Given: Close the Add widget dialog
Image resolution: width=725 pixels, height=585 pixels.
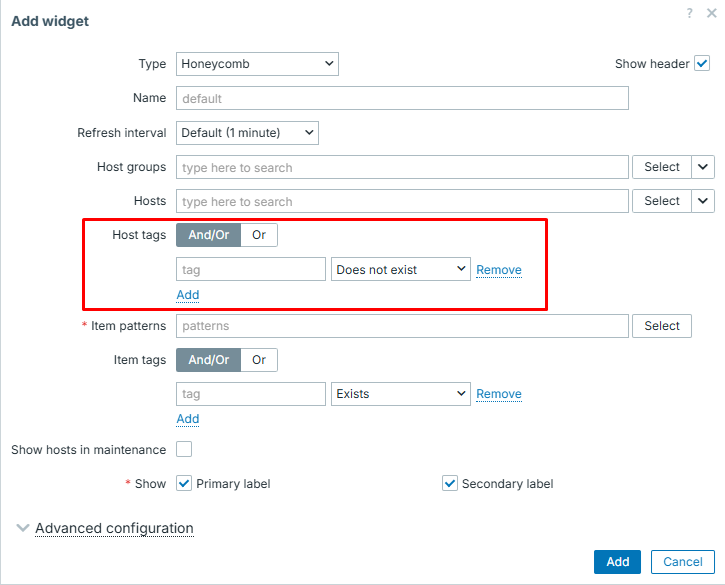Looking at the screenshot, I should point(710,13).
